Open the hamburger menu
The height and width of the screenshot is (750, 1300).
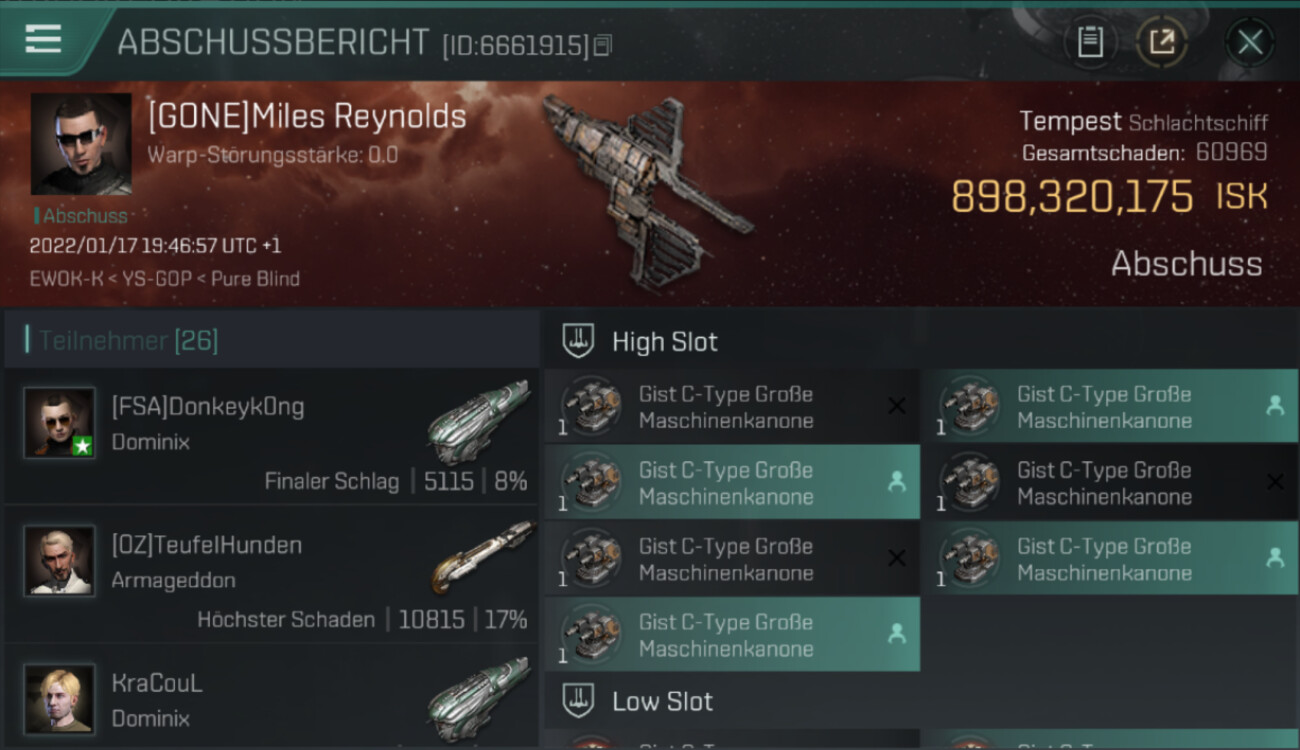pyautogui.click(x=43, y=39)
